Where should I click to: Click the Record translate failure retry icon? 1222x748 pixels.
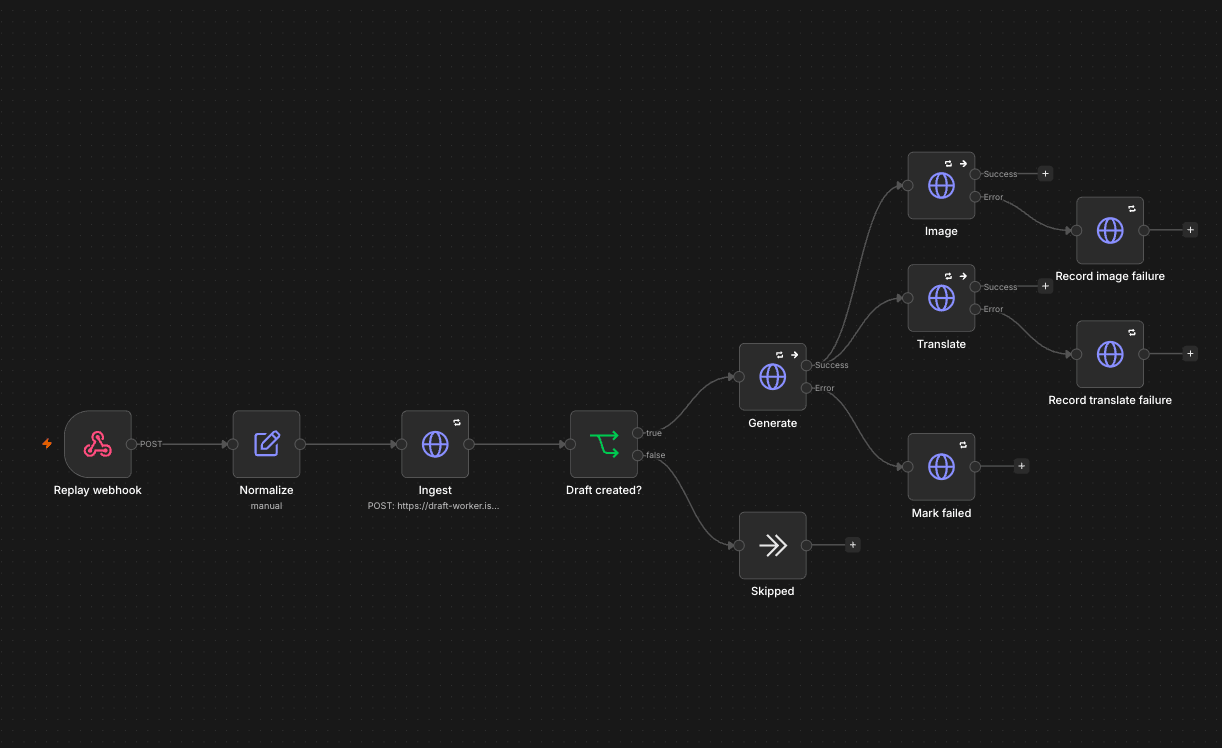1132,332
